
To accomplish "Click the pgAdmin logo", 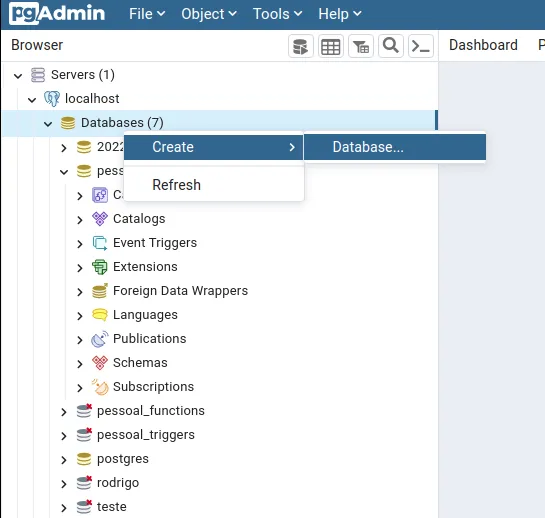I will click(x=57, y=14).
